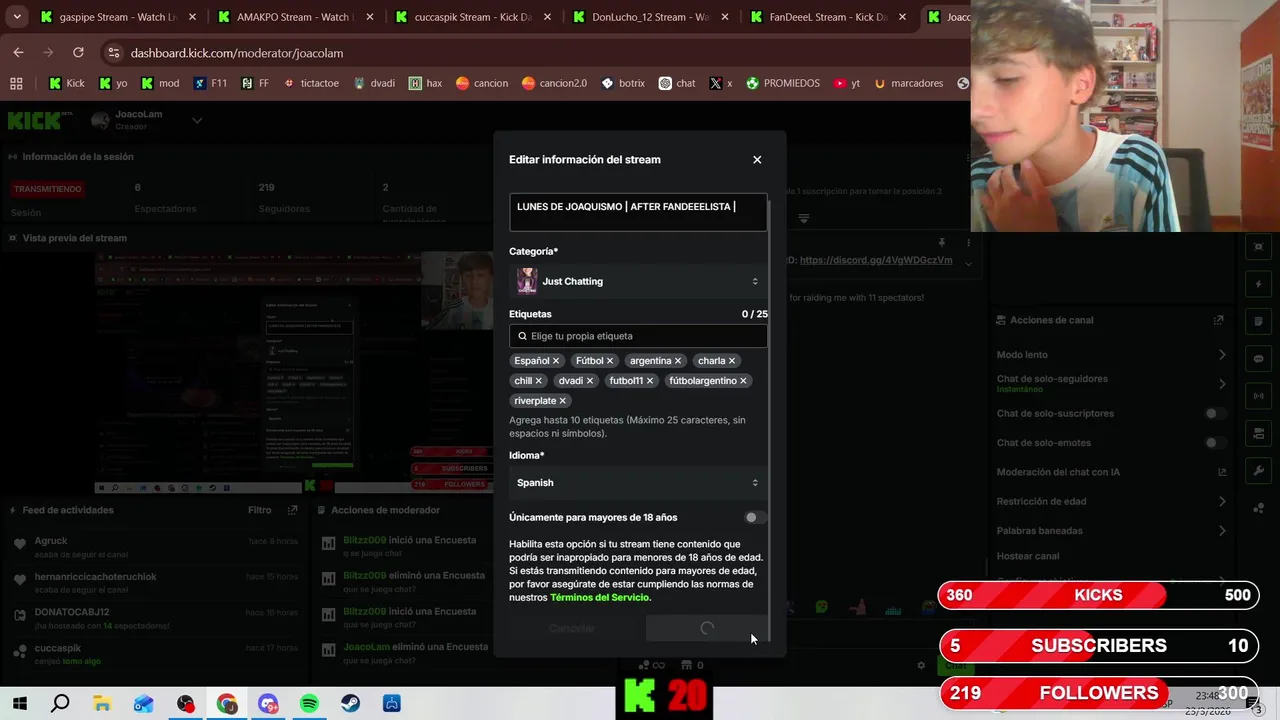Open the Términos del Servicio link

[x=600, y=597]
